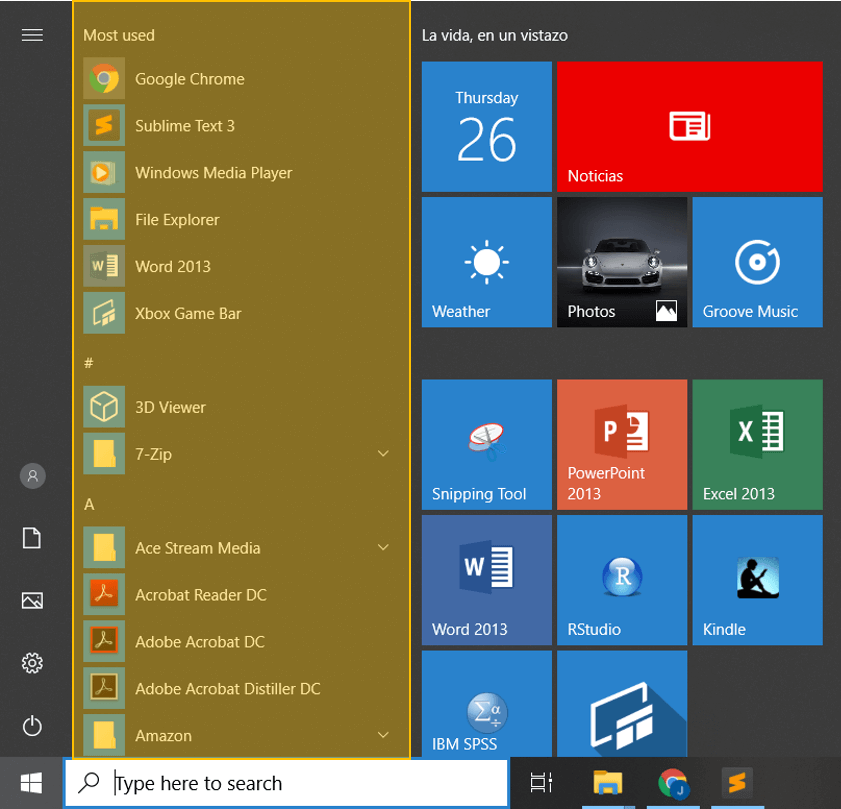Launch 3D Viewer from the app list
Viewport: 841px width, 809px height.
click(x=241, y=407)
